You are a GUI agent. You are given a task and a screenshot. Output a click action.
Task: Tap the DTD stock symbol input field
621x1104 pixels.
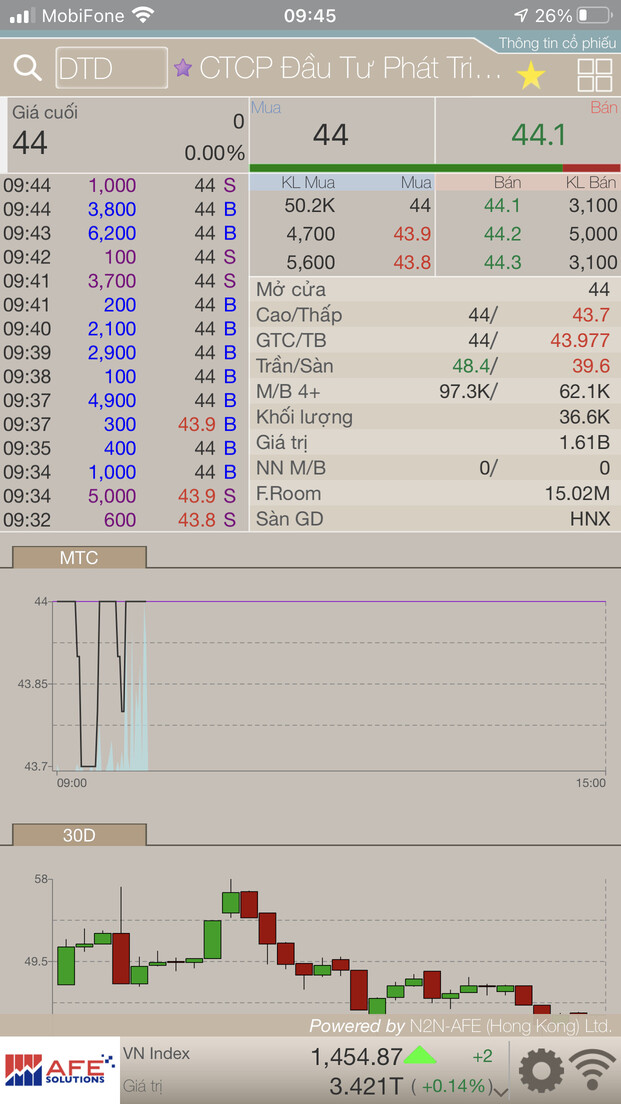[x=111, y=68]
